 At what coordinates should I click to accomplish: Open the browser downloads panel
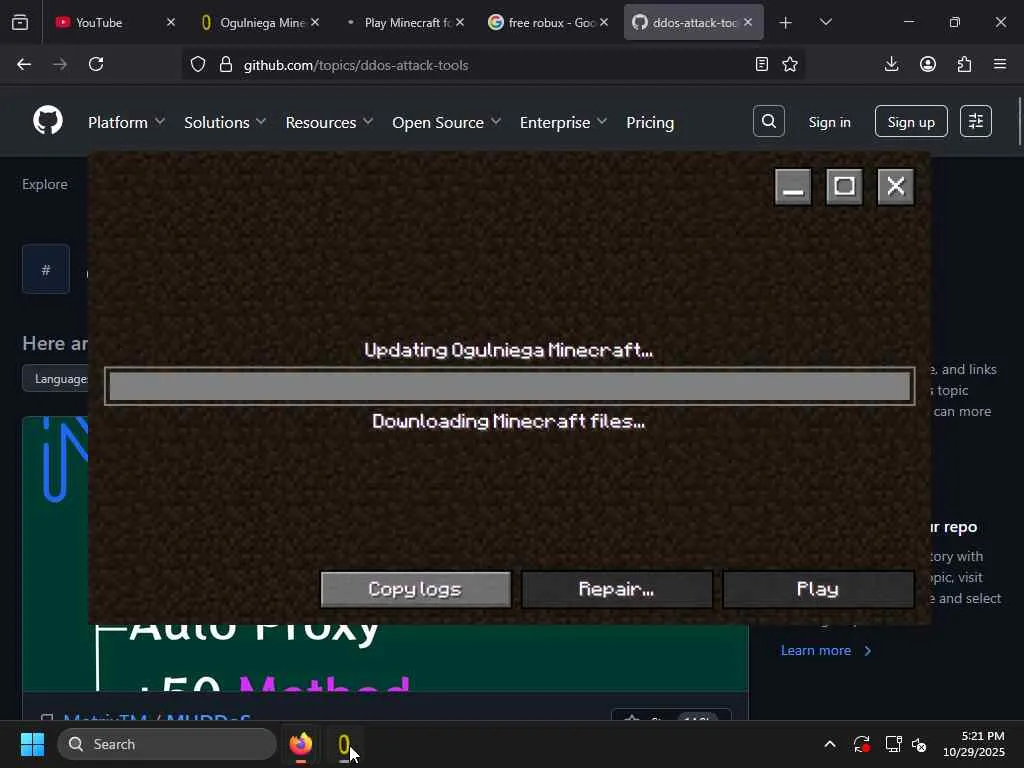click(x=891, y=64)
